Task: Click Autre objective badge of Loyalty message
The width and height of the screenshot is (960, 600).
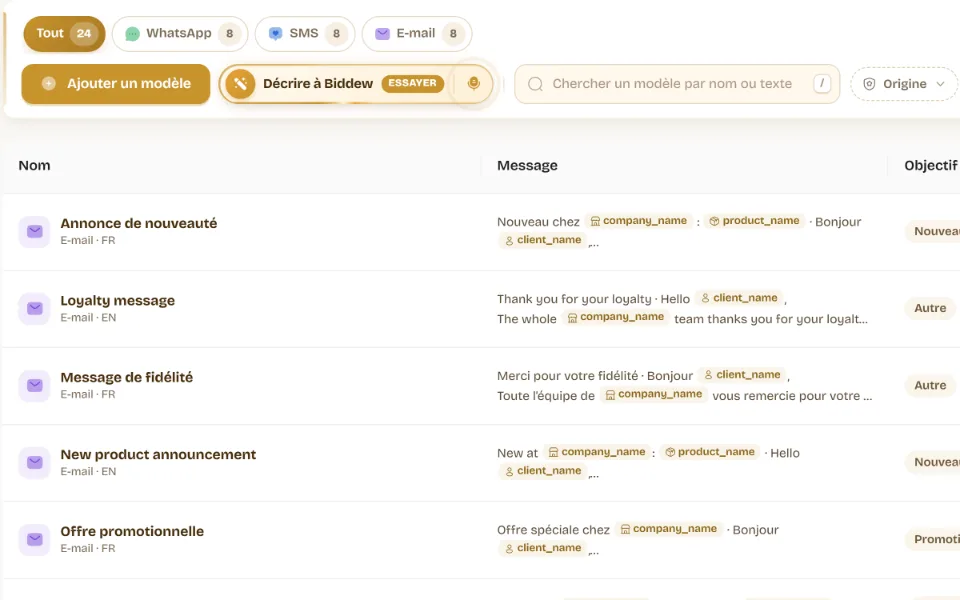Action: click(930, 309)
